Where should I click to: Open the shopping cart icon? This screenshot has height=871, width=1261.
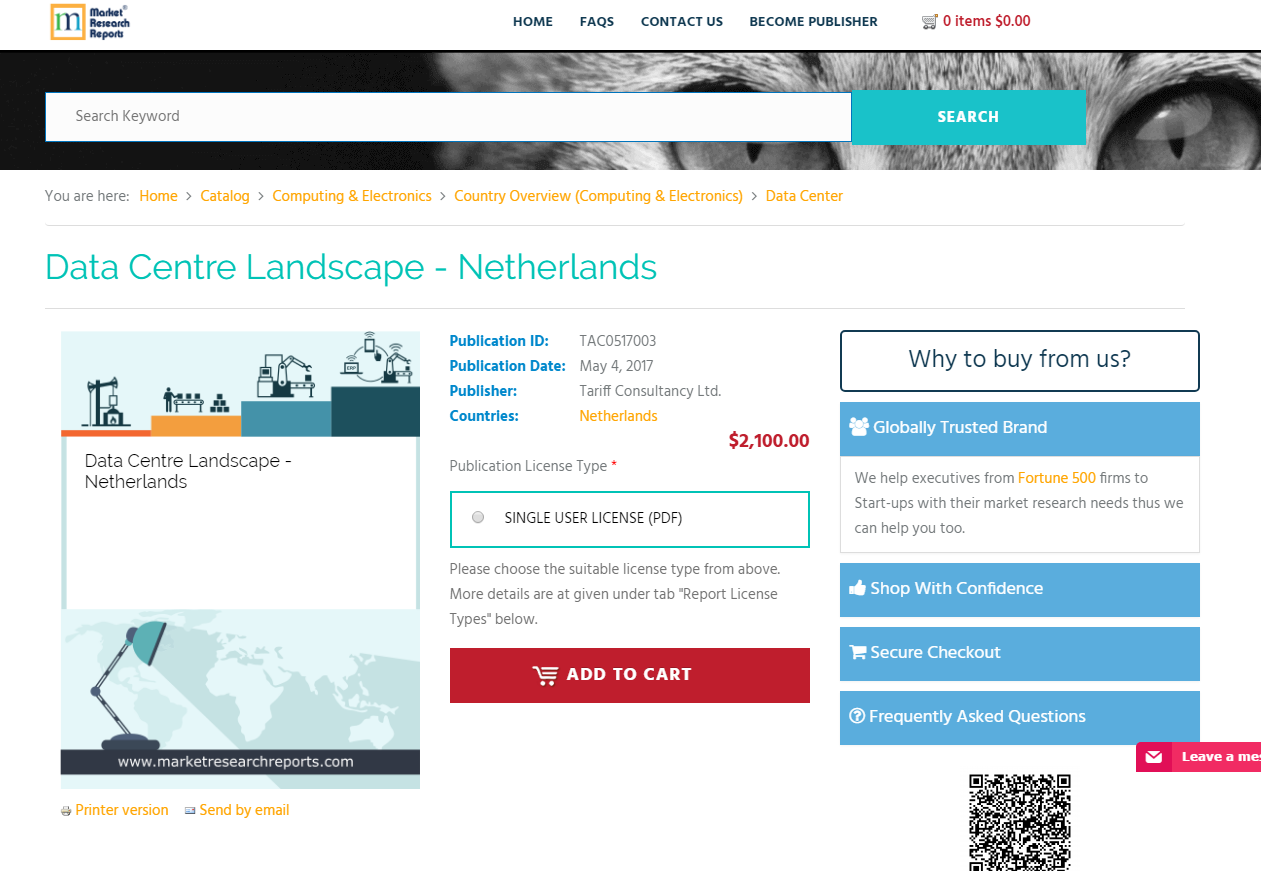[x=930, y=21]
